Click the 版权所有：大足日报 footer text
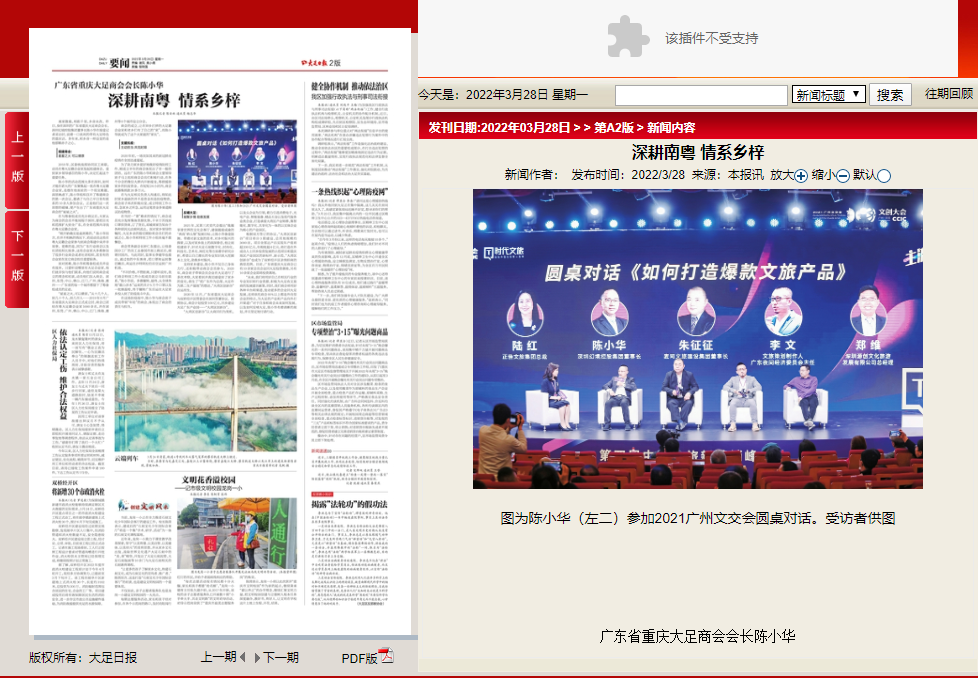 82,657
